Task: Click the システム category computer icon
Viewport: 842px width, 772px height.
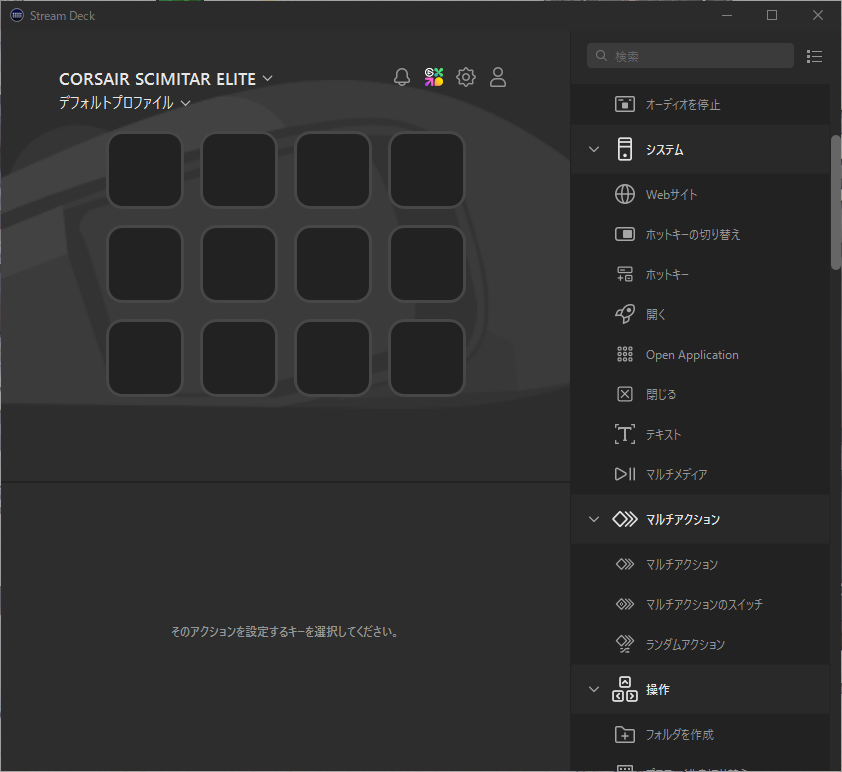Action: click(625, 149)
